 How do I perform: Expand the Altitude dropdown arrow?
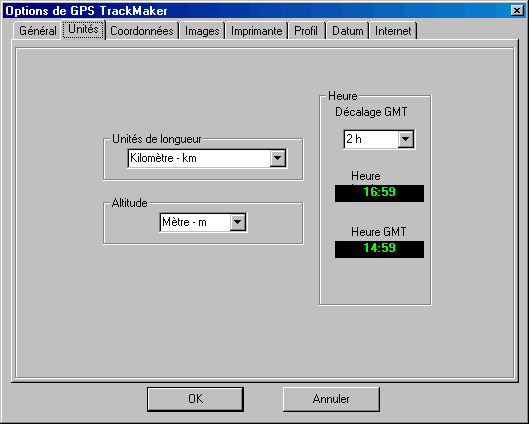[x=238, y=222]
